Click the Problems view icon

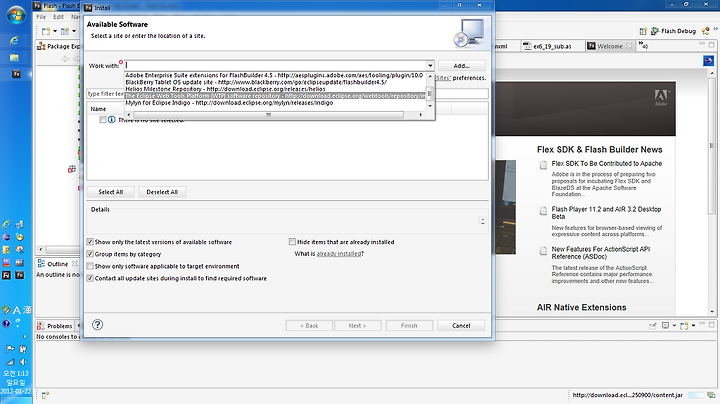[41, 326]
